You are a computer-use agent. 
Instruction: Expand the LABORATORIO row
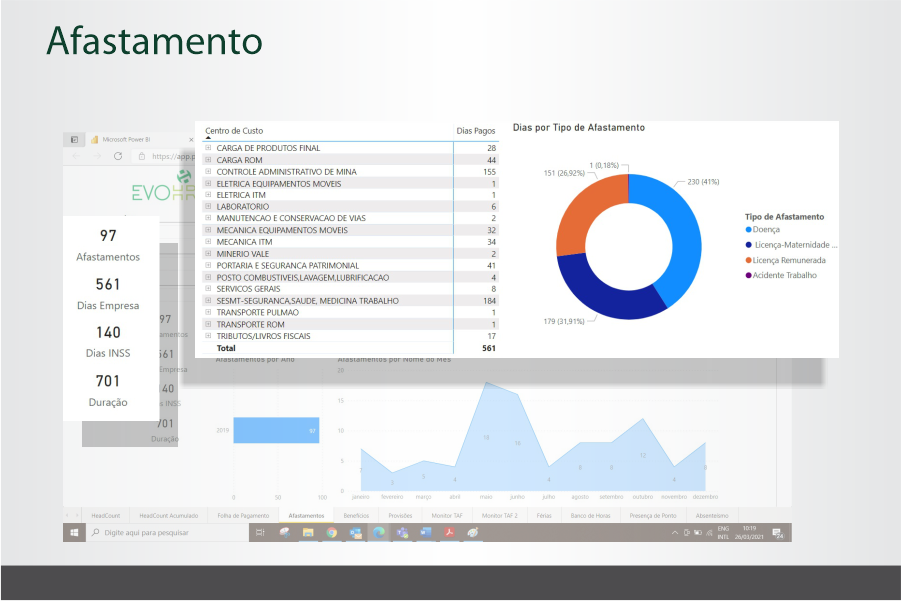tap(209, 206)
